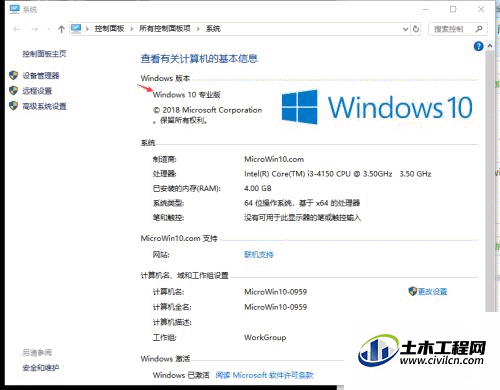Click the search magnifier icon

[479, 29]
